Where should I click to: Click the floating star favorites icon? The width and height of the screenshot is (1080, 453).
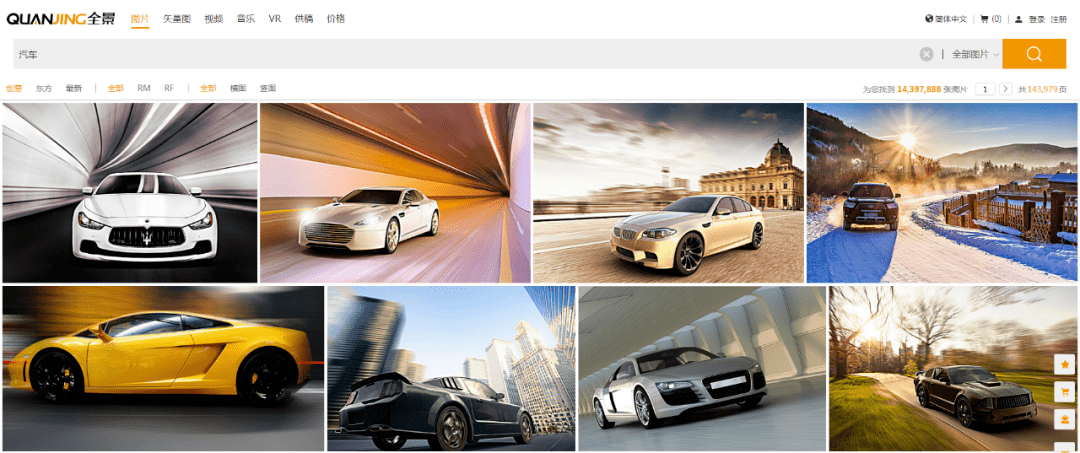[x=1066, y=363]
